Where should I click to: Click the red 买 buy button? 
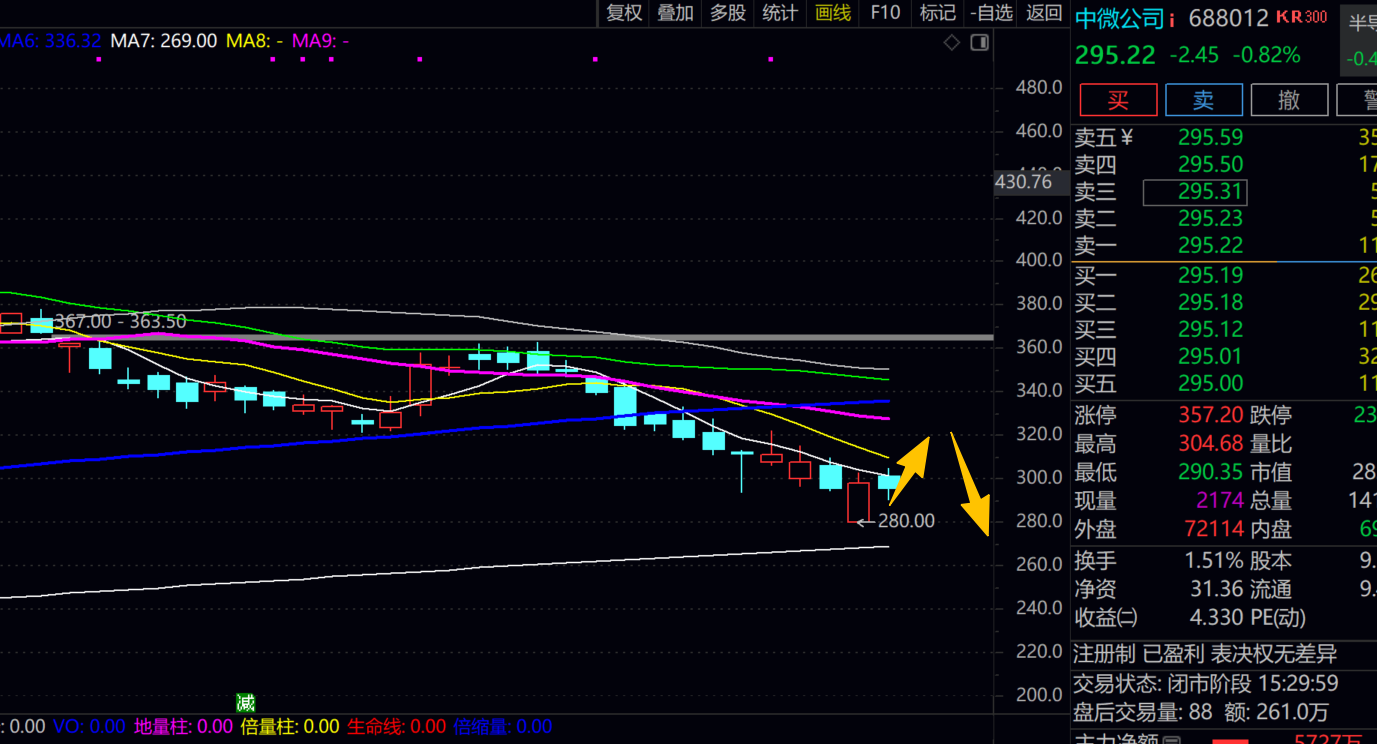click(x=1118, y=100)
